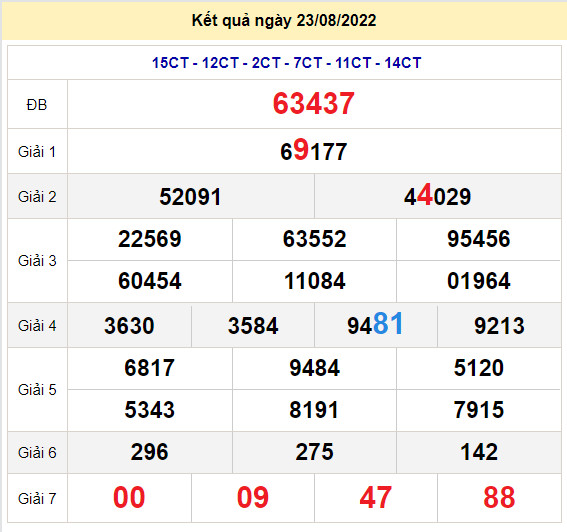
Task: Click the Giải 4 number 9481
Action: click(x=375, y=324)
